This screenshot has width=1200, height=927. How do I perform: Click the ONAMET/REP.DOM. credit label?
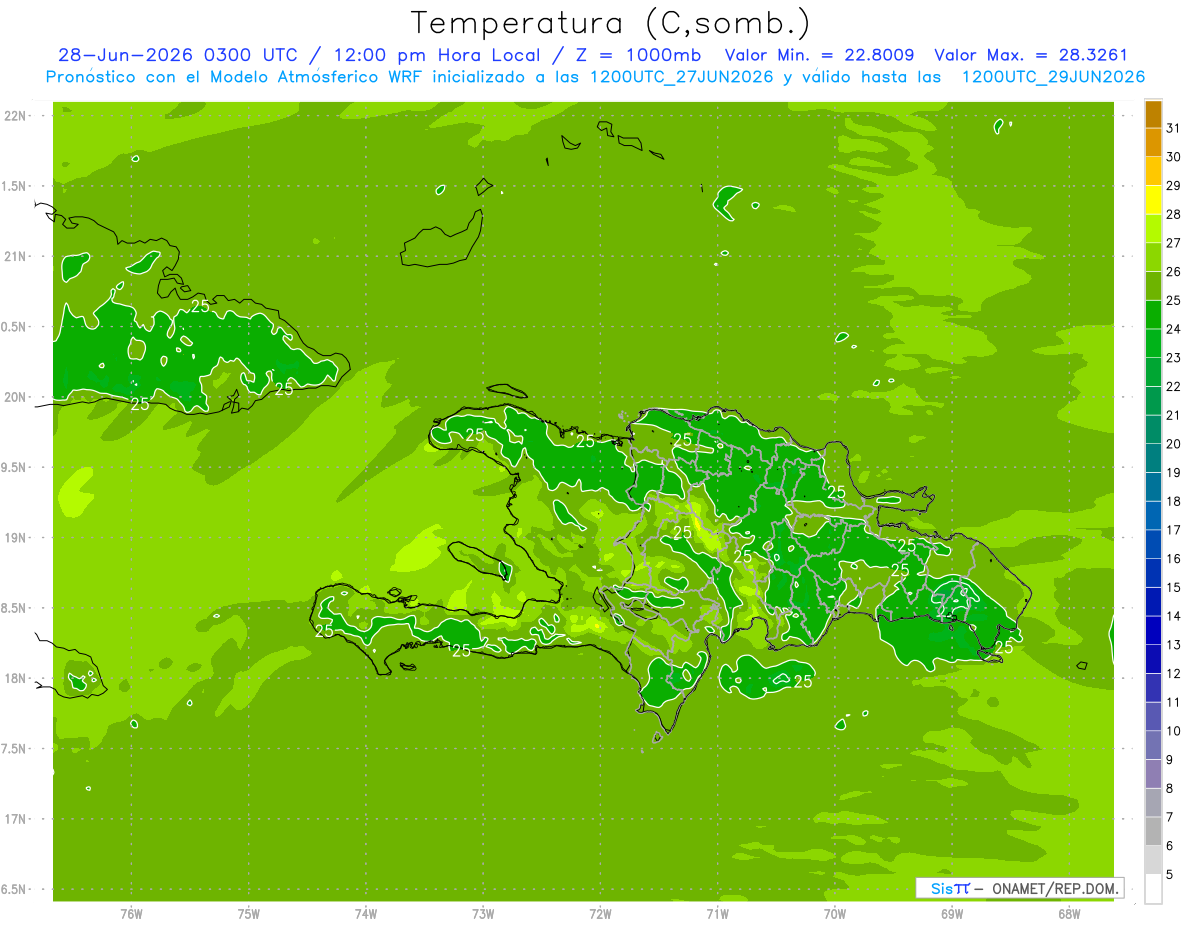click(1054, 888)
